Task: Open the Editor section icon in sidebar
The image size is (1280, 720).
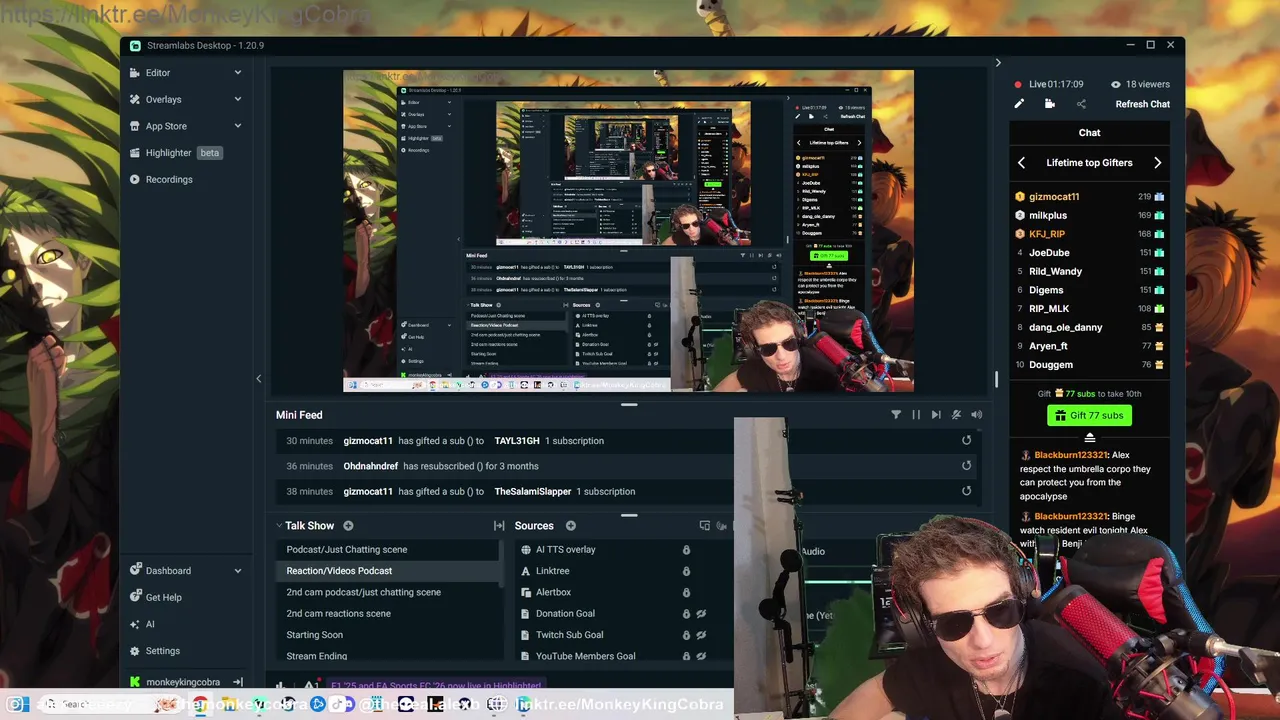Action: click(135, 73)
